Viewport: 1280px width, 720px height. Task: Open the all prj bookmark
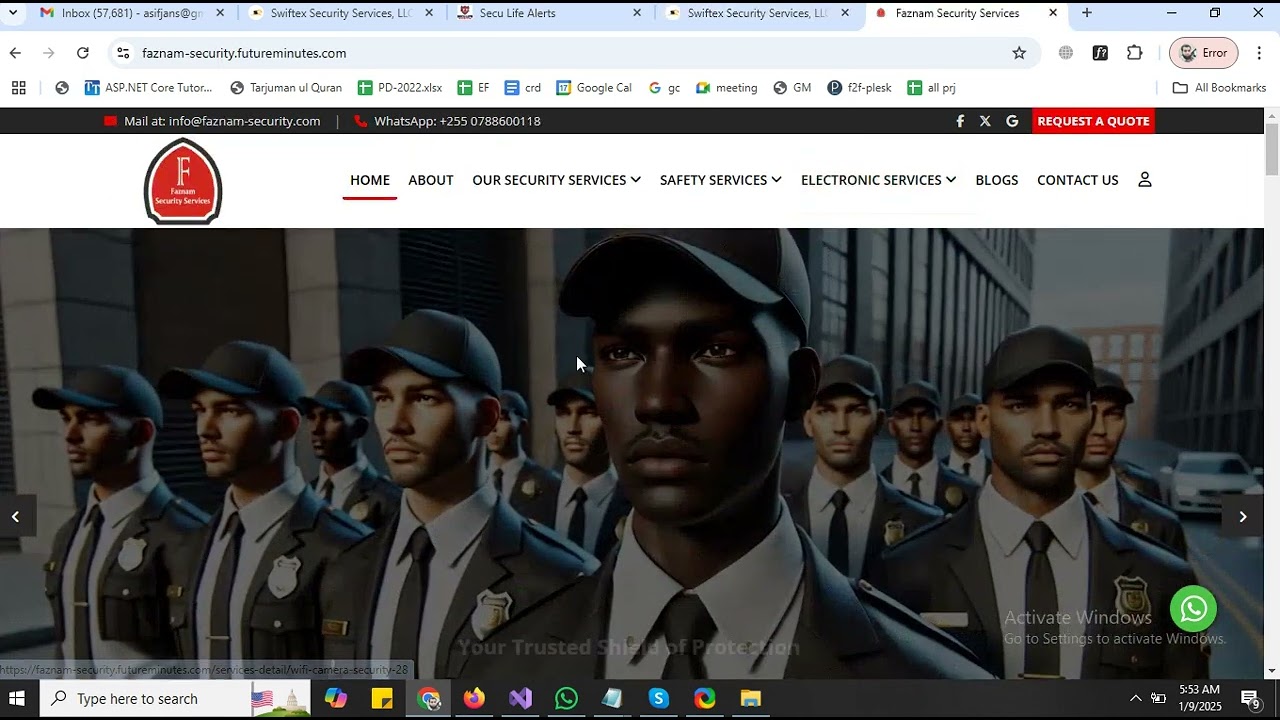coord(931,88)
